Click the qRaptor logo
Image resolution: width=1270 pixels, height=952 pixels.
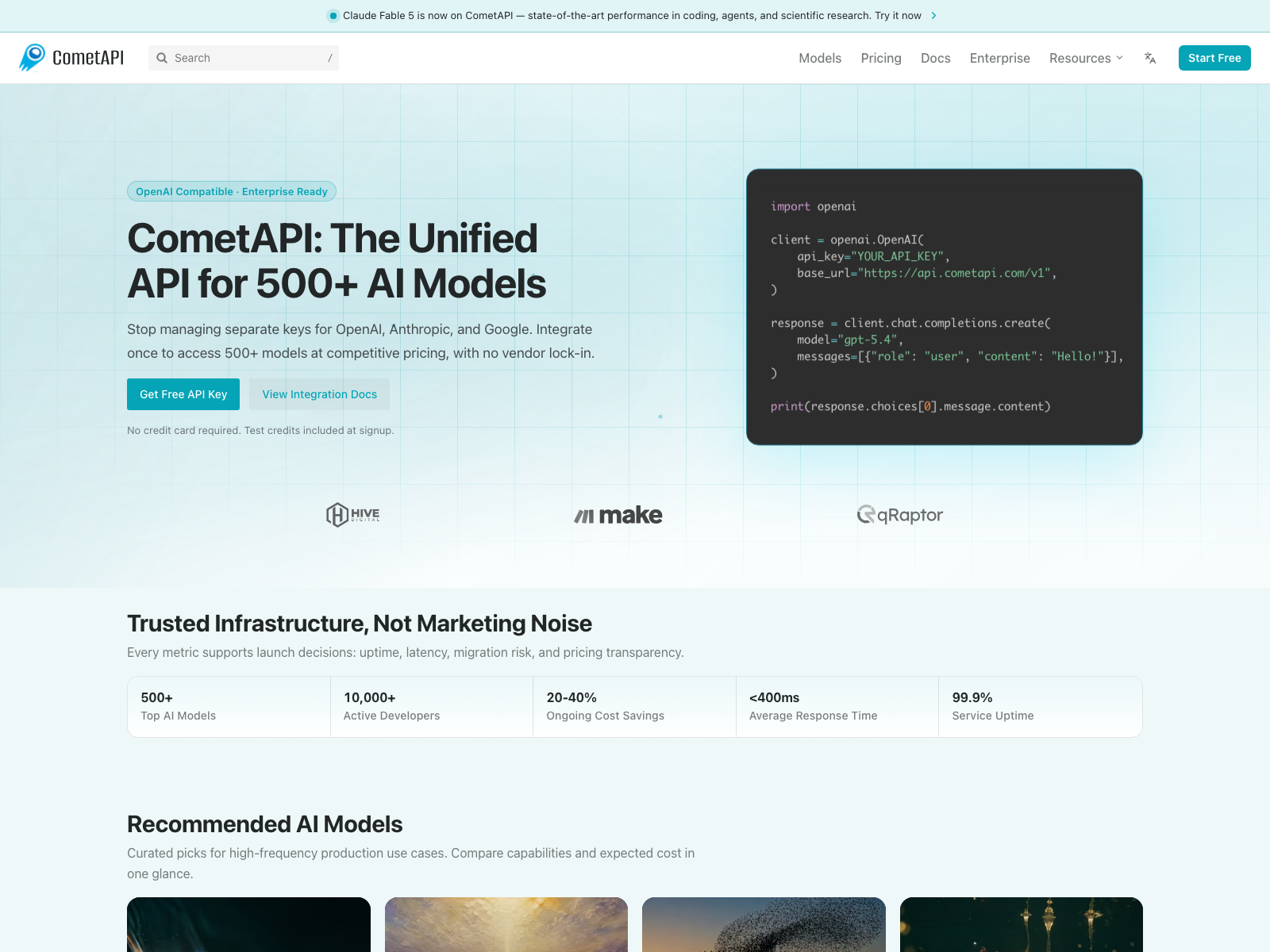900,515
